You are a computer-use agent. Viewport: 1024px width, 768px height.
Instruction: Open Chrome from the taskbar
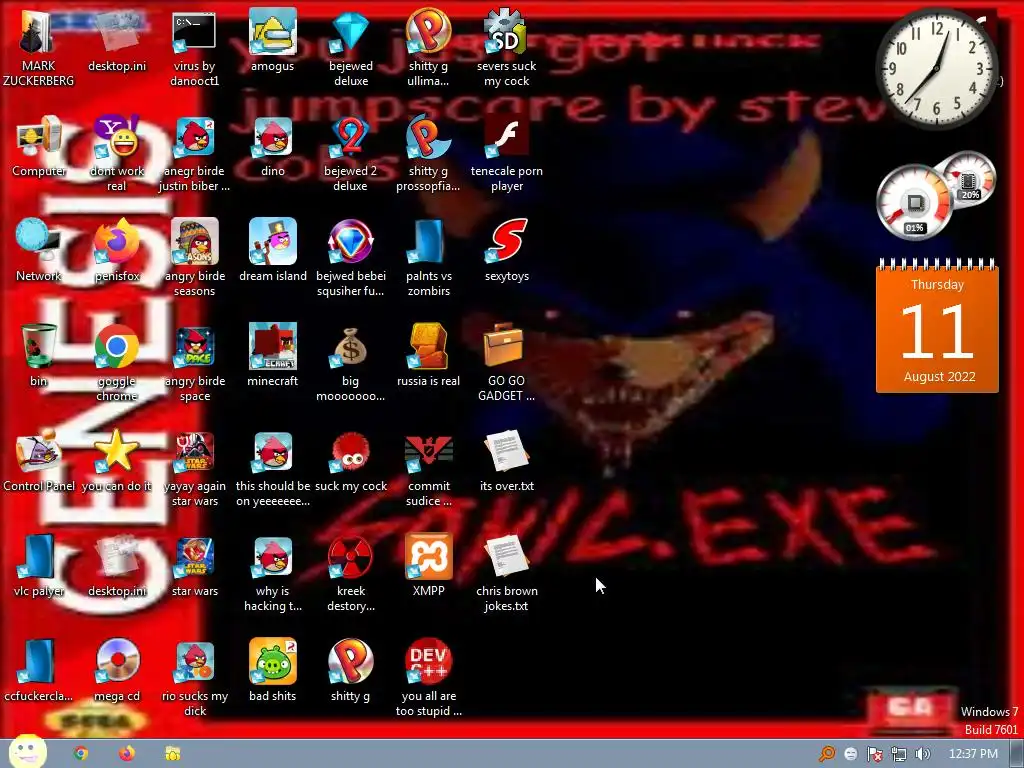pyautogui.click(x=81, y=754)
